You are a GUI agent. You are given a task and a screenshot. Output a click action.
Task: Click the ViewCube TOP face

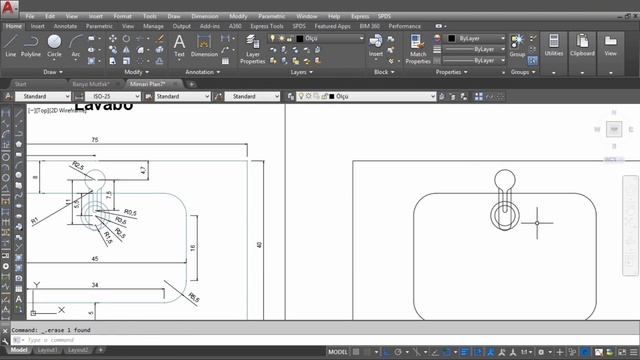coord(614,129)
